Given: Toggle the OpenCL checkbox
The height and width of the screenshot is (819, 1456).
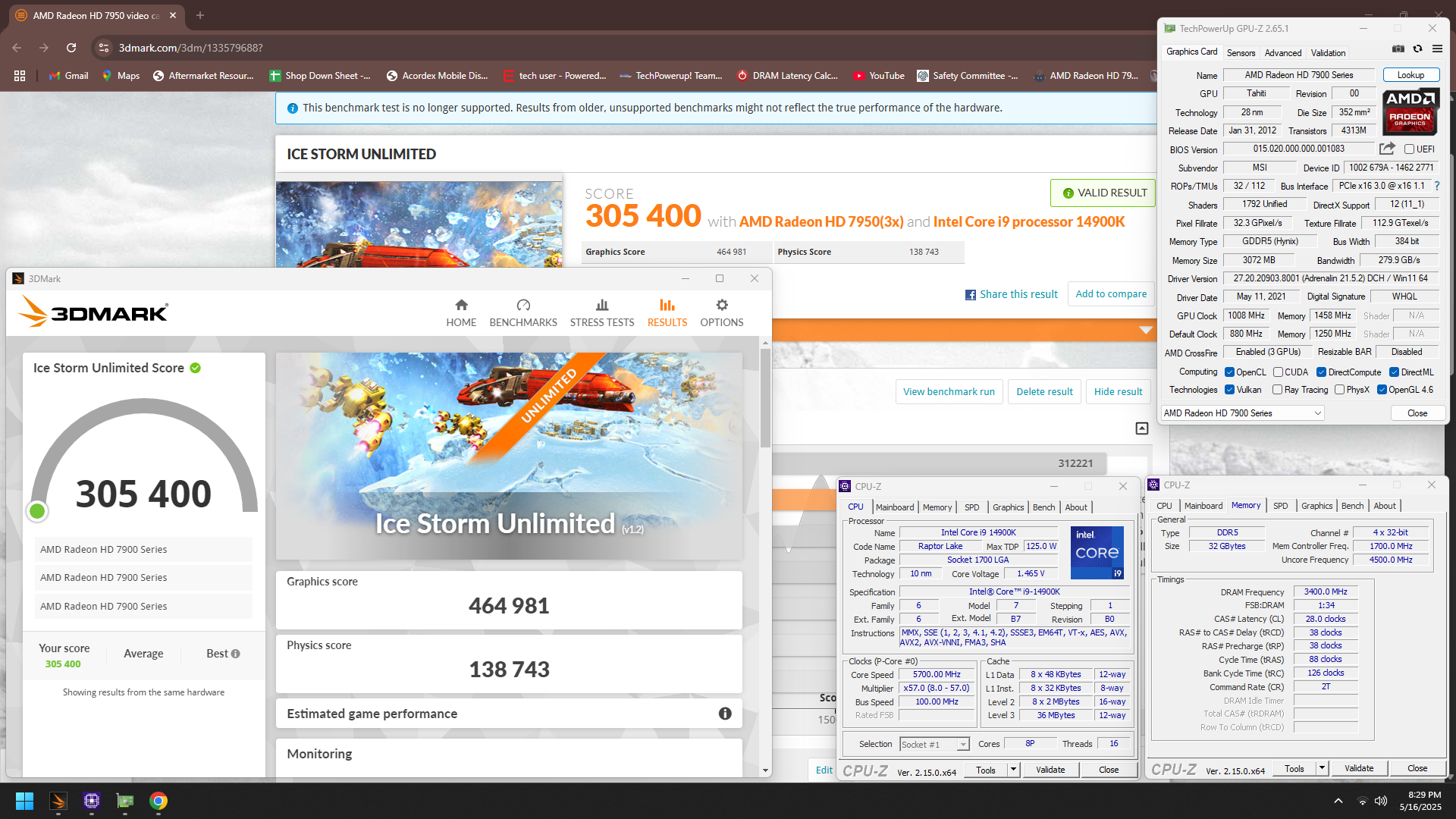Looking at the screenshot, I should (x=1230, y=372).
